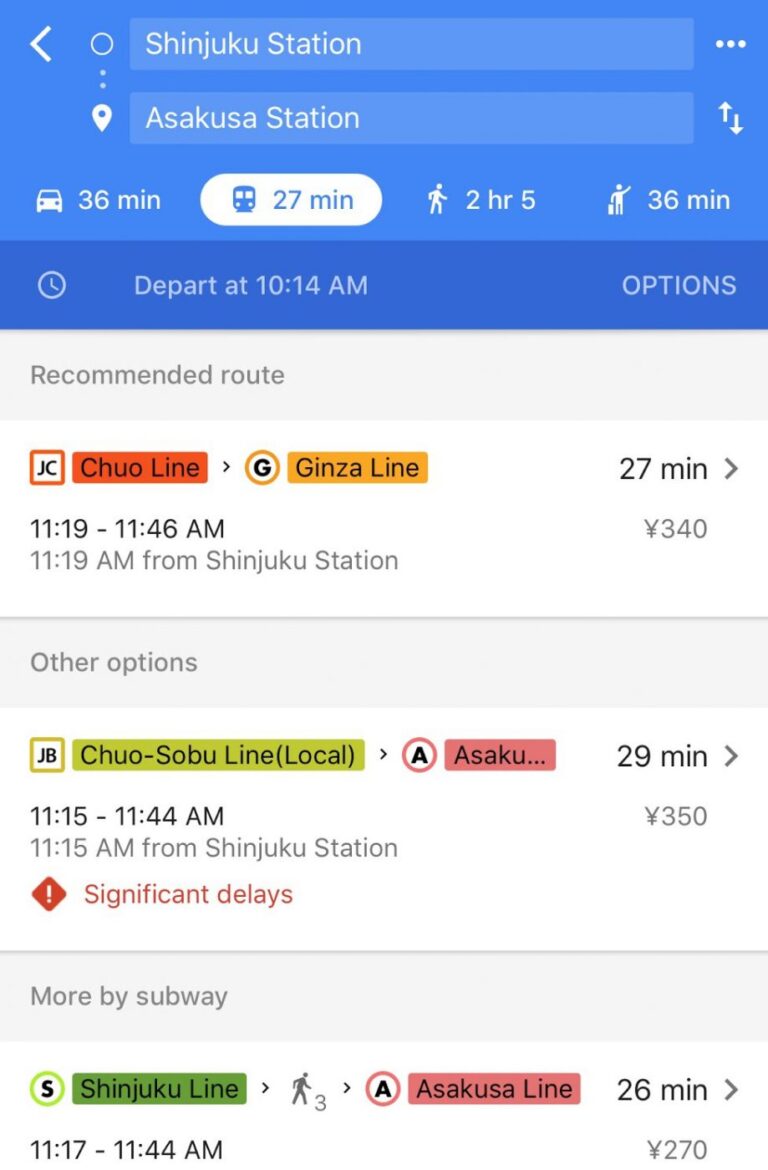Screen dimensions: 768x1170
Task: Tap the JB Chuo-Sobu Line badge icon
Action: pyautogui.click(x=47, y=755)
